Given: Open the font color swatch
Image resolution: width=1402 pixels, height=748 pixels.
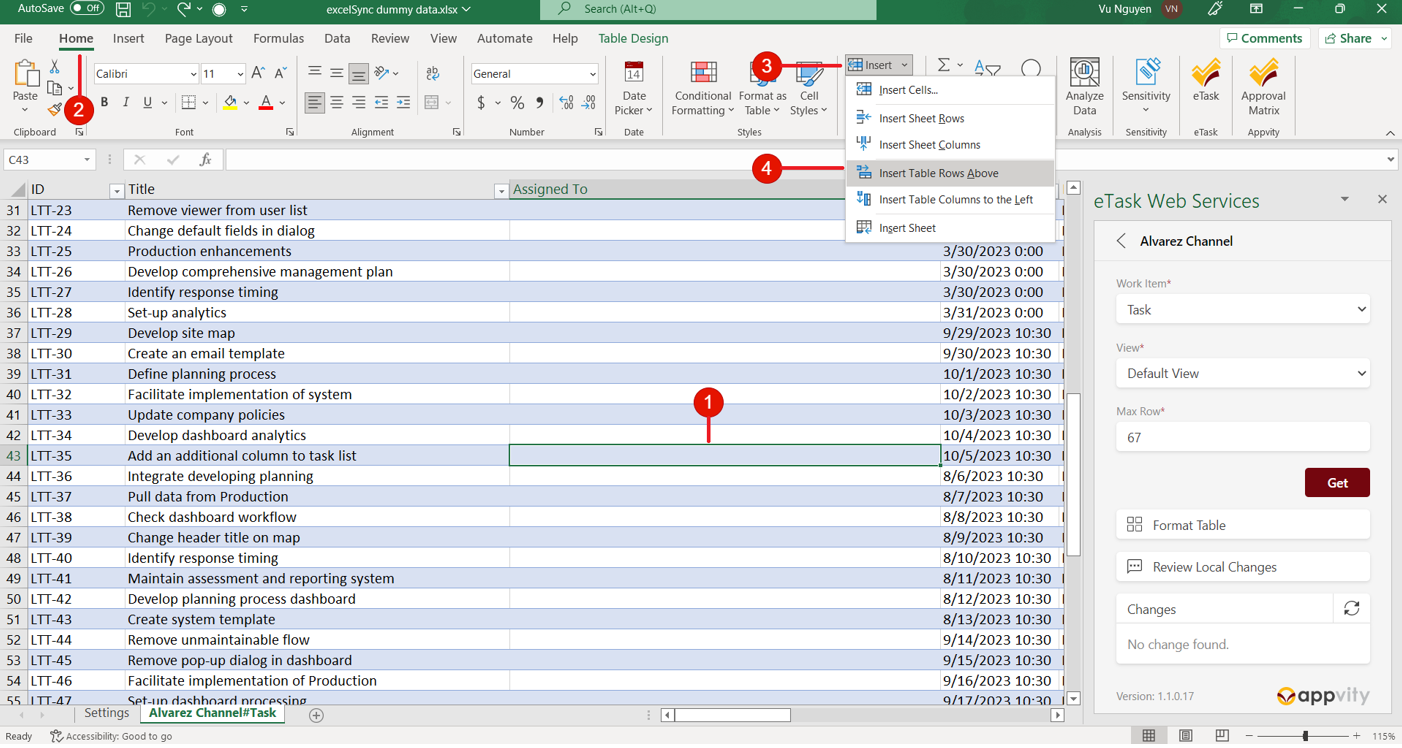Looking at the screenshot, I should (266, 103).
